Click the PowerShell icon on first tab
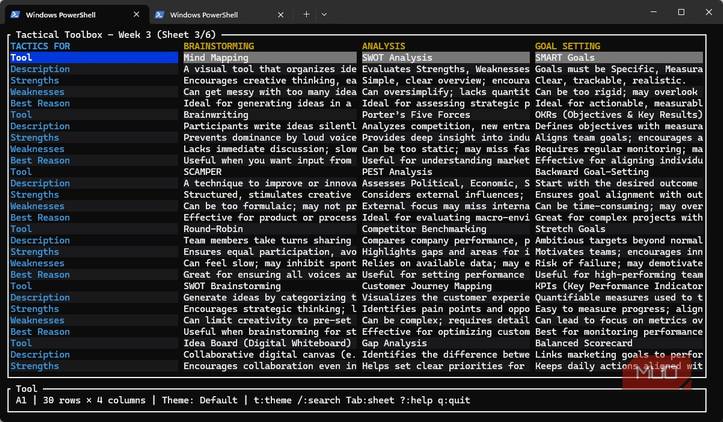Screen dimensions: 723x422 15,14
